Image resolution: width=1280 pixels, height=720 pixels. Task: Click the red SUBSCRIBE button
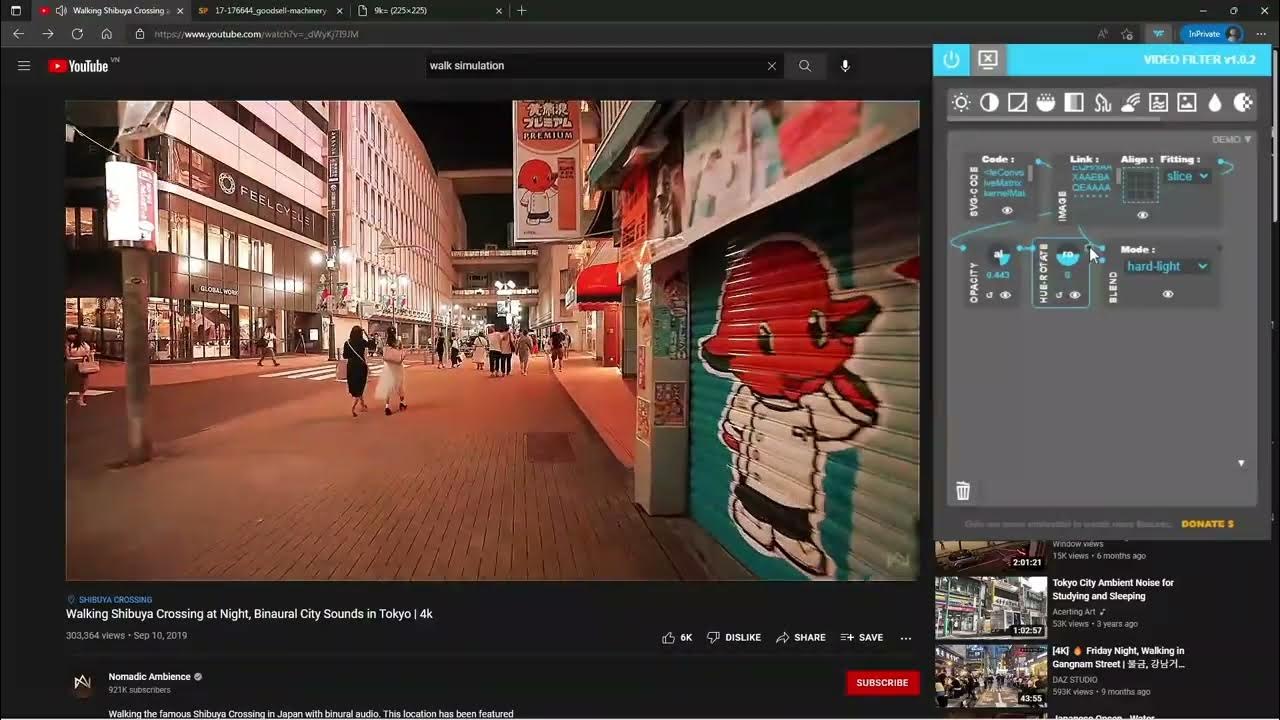(882, 682)
